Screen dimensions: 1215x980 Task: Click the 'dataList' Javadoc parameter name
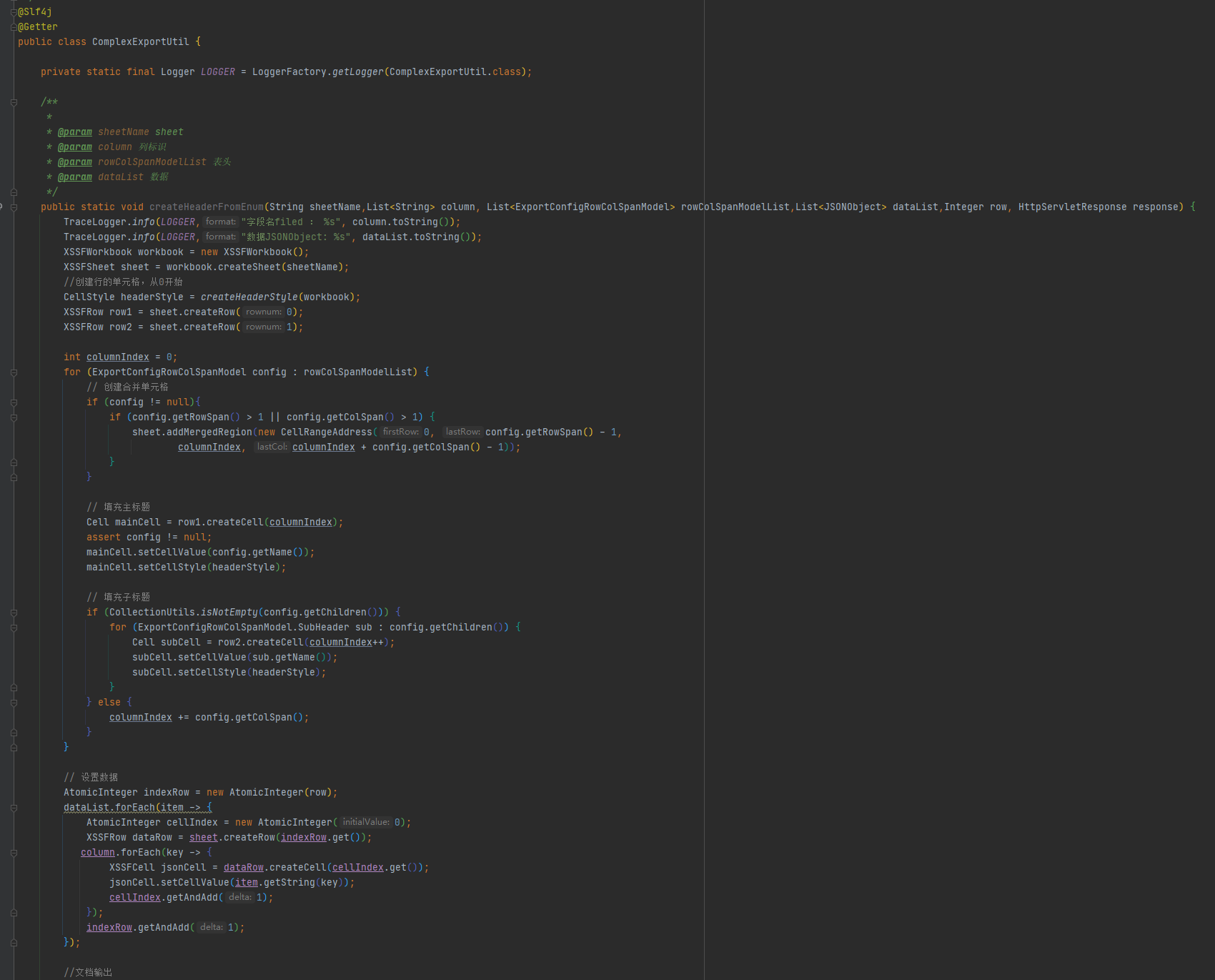click(x=121, y=177)
